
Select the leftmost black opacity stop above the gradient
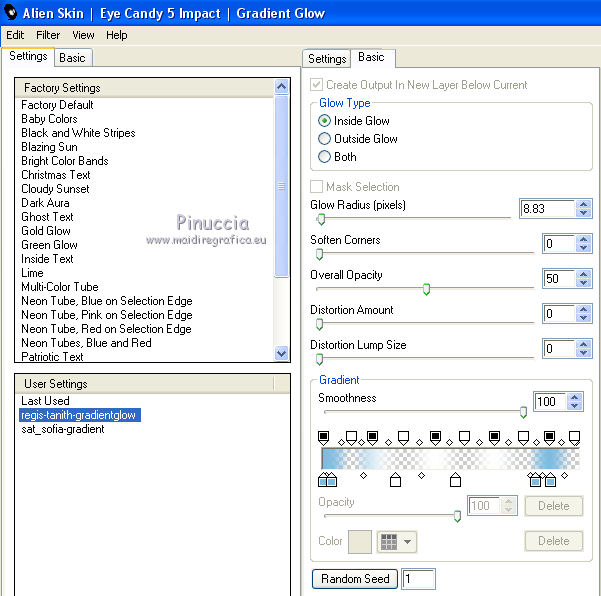(323, 438)
